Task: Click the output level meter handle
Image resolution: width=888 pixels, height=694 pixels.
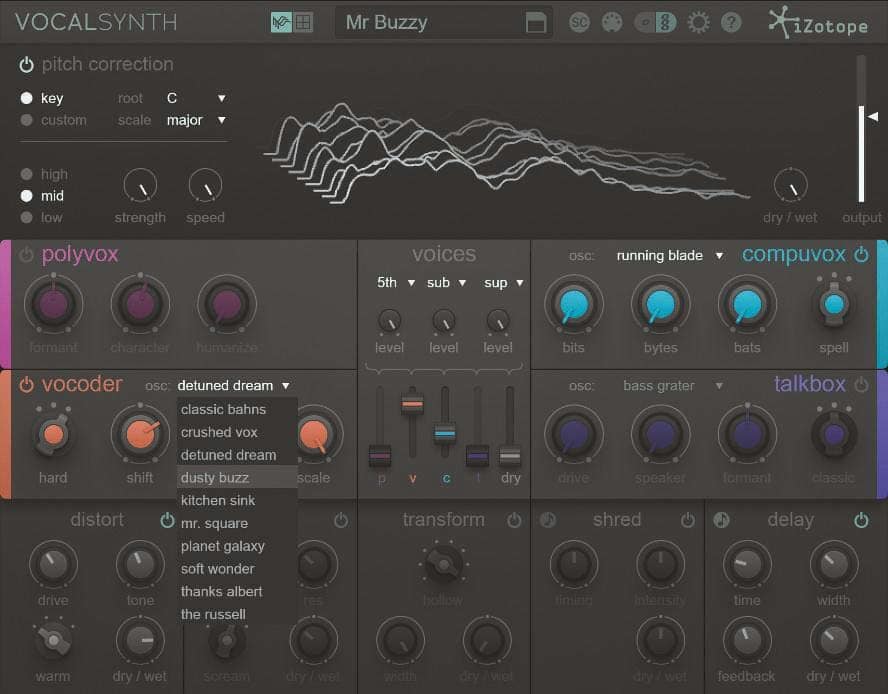Action: click(873, 117)
